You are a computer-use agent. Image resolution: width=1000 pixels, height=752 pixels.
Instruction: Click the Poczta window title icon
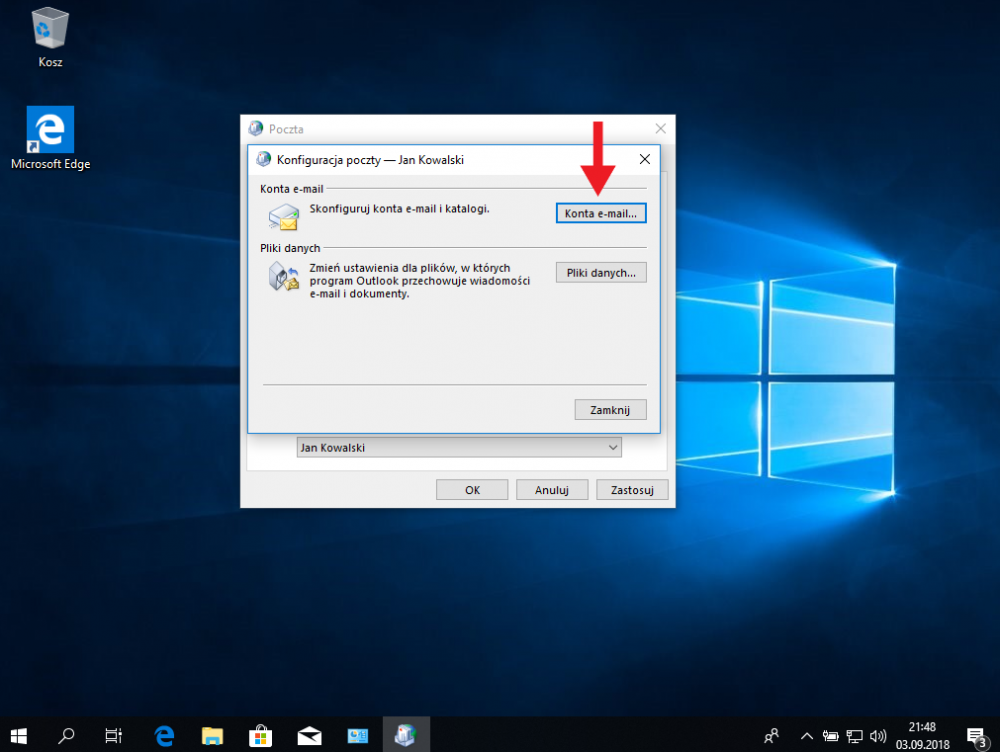pos(256,129)
